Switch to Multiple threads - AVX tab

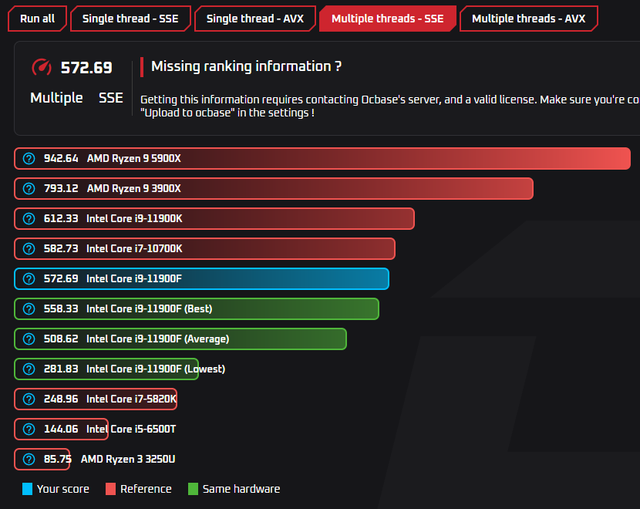[529, 19]
